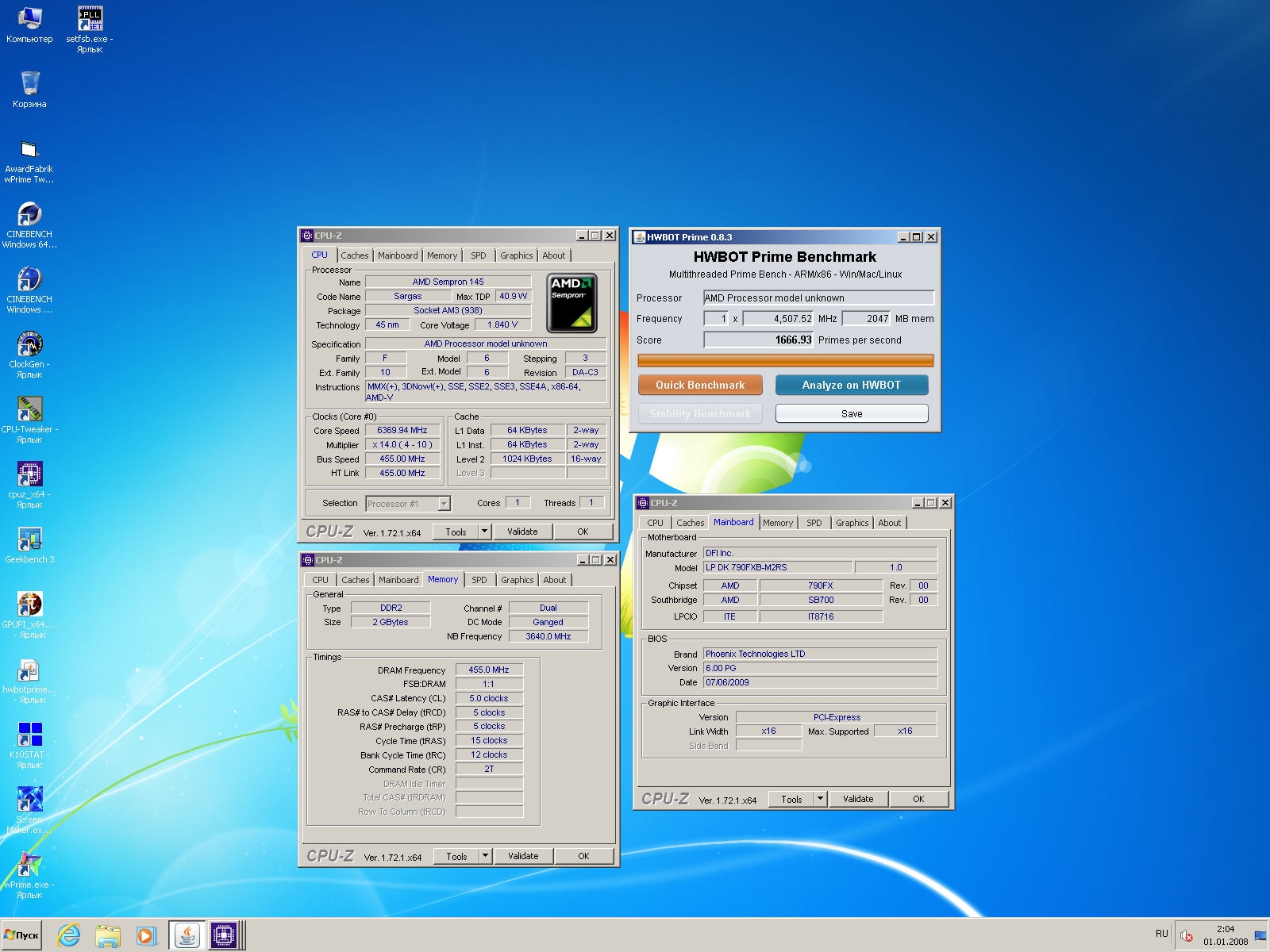Click the 4,507.52 MHz frequency field

click(x=779, y=319)
